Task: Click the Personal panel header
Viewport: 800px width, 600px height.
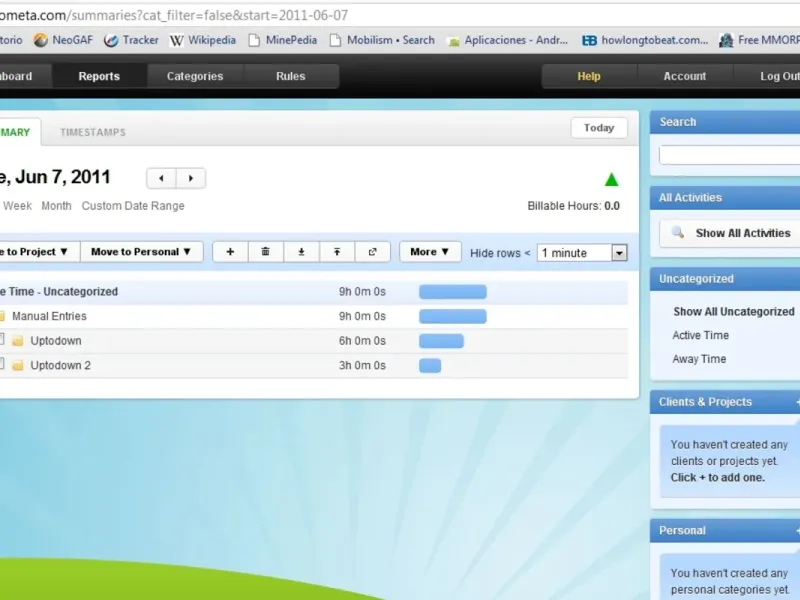Action: (x=725, y=531)
